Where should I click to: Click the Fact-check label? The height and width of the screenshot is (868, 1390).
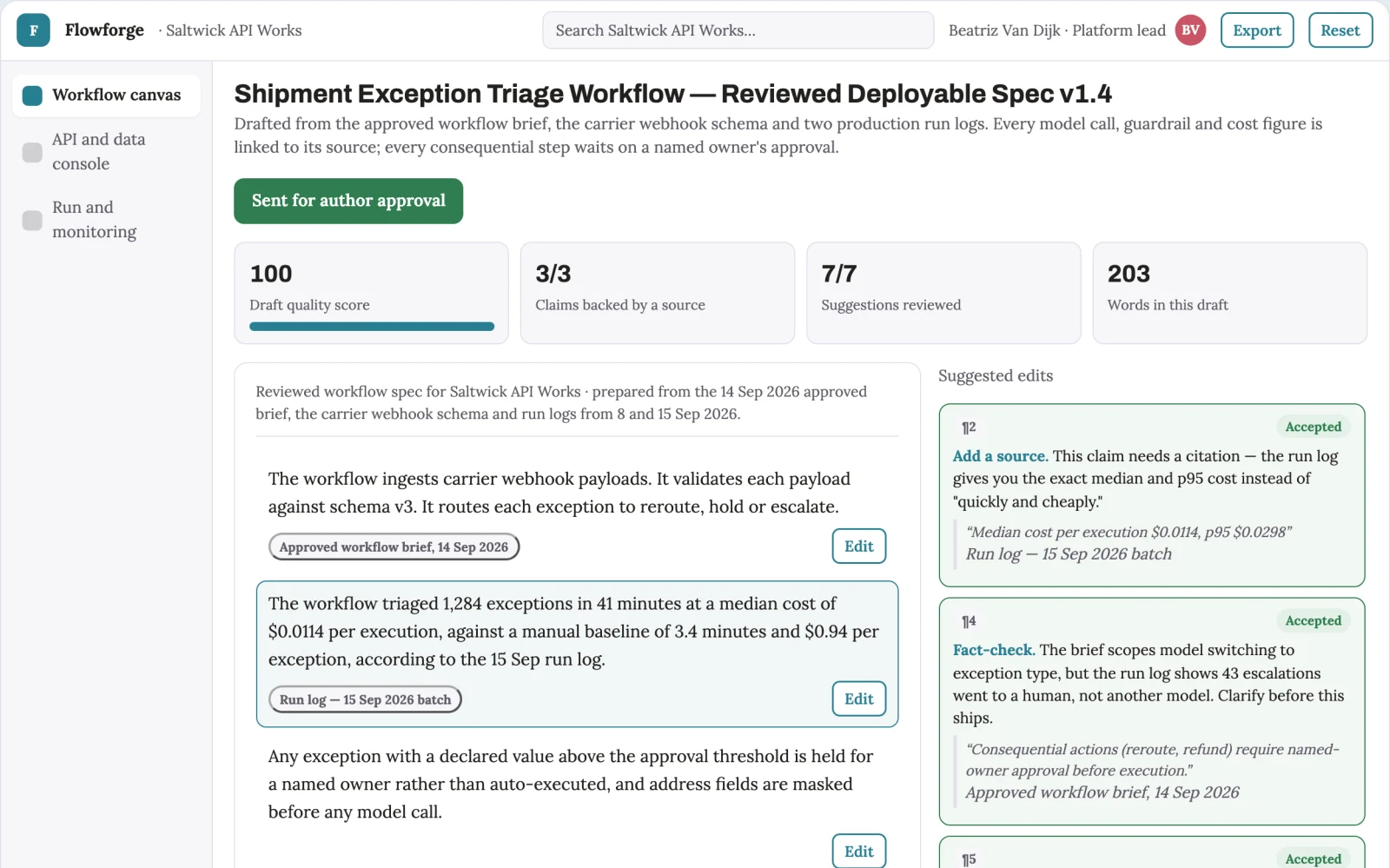993,650
